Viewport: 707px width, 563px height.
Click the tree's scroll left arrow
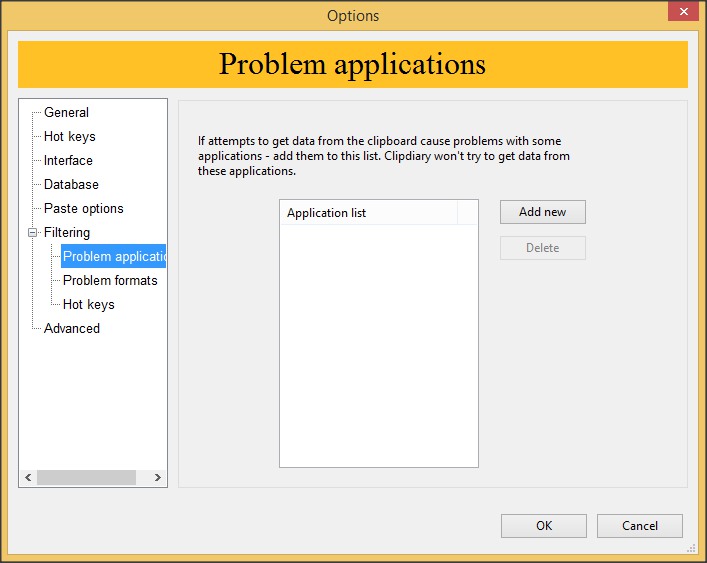point(28,478)
